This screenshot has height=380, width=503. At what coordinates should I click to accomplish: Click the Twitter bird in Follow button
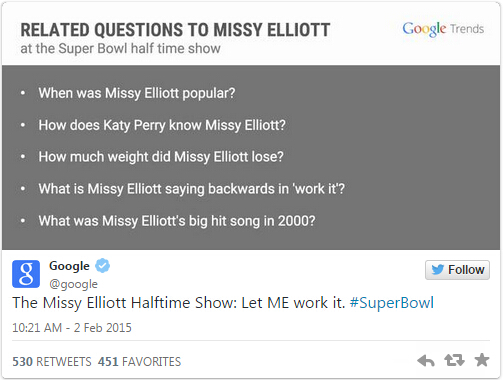pos(438,270)
